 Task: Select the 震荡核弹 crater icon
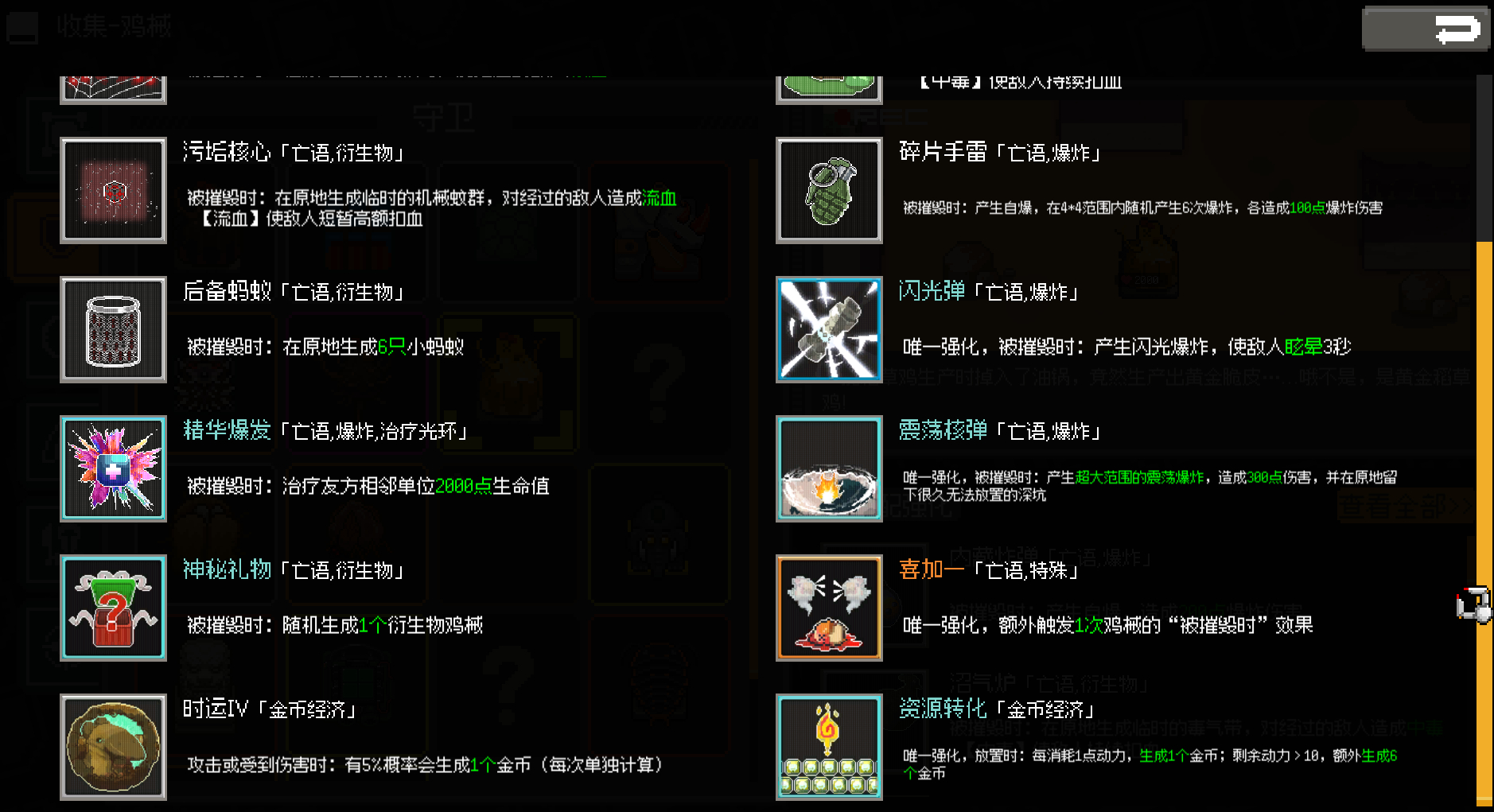(829, 469)
